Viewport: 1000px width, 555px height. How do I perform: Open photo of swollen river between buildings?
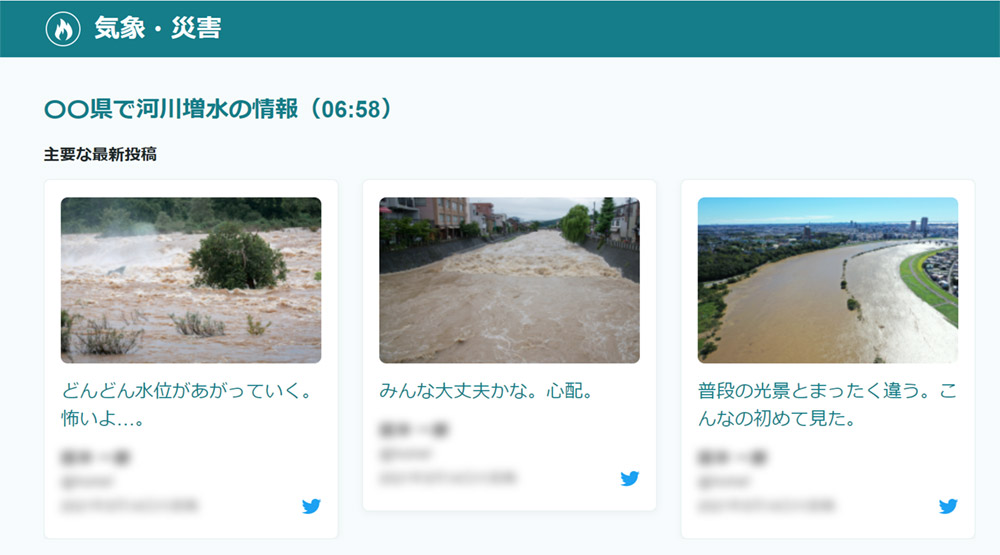(510, 280)
